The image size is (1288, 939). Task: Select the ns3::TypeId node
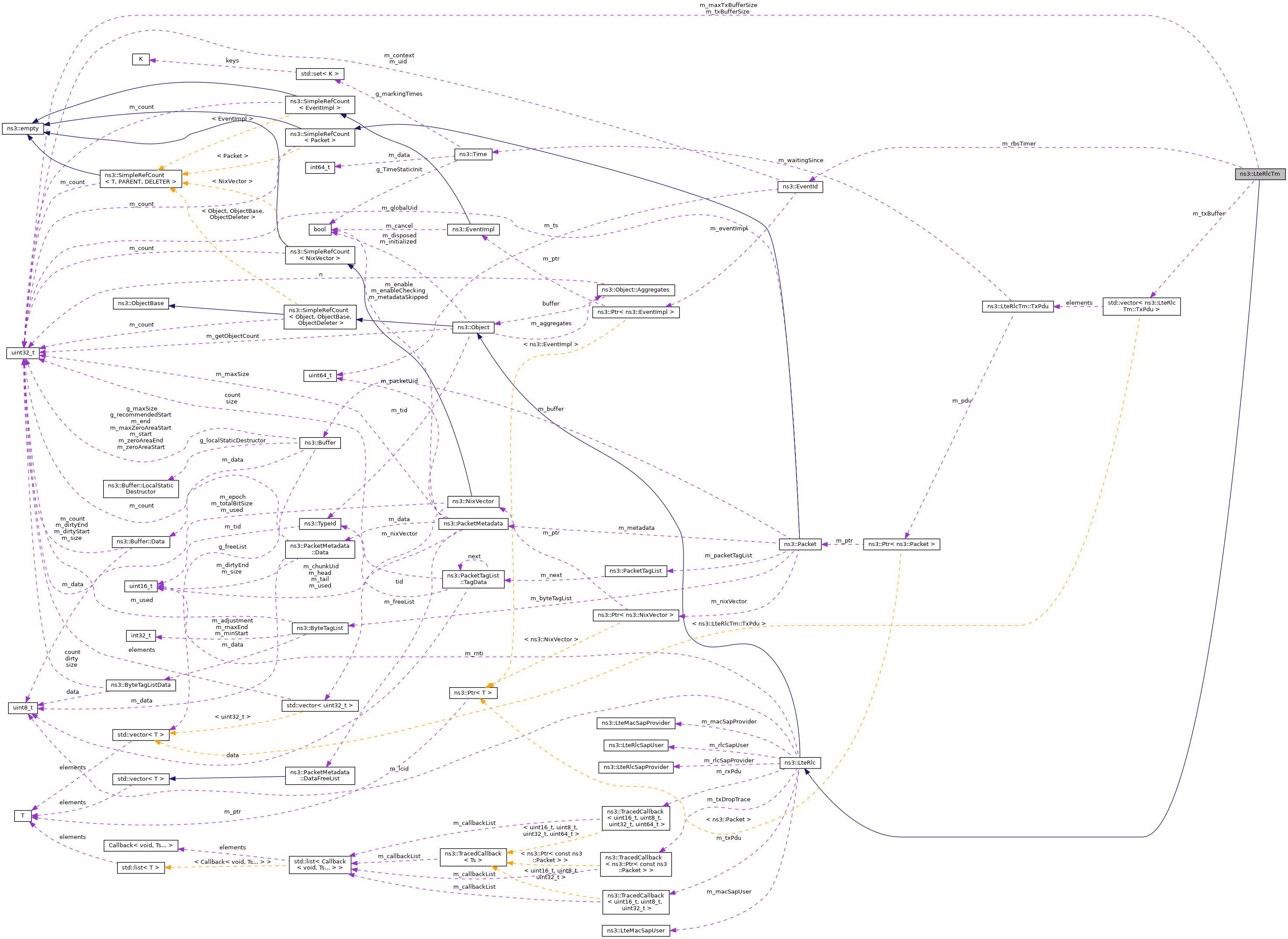click(320, 524)
